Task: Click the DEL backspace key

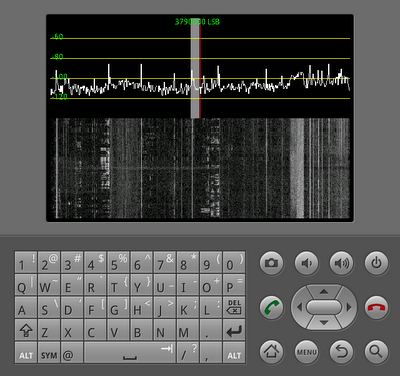Action: tap(234, 307)
